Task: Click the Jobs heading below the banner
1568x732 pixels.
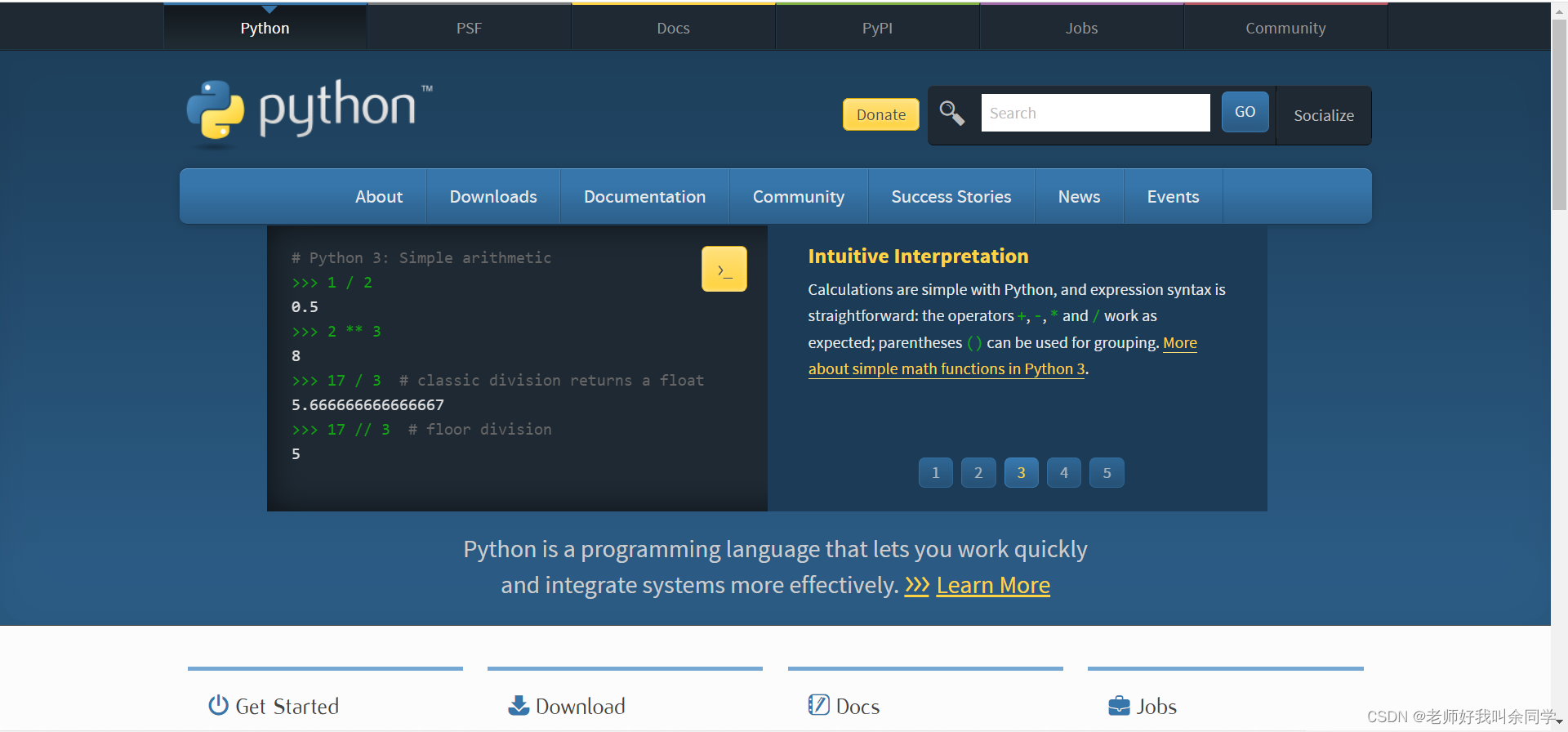Action: (1156, 706)
